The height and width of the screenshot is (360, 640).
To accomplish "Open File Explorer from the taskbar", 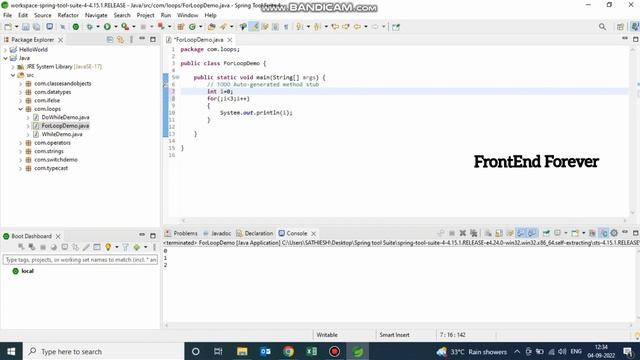I will click(242, 351).
